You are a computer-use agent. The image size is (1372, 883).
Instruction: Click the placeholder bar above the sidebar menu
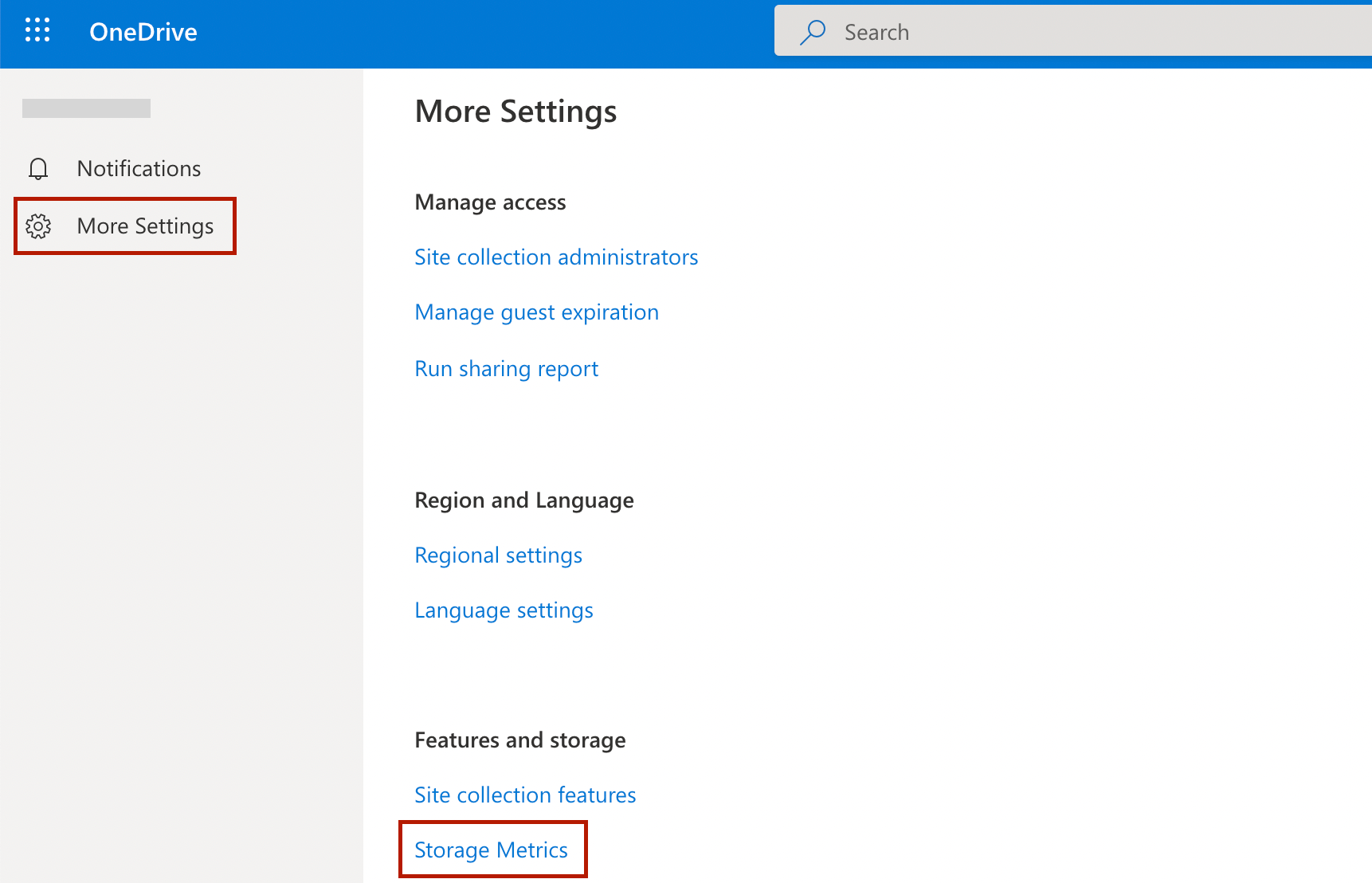tap(86, 108)
